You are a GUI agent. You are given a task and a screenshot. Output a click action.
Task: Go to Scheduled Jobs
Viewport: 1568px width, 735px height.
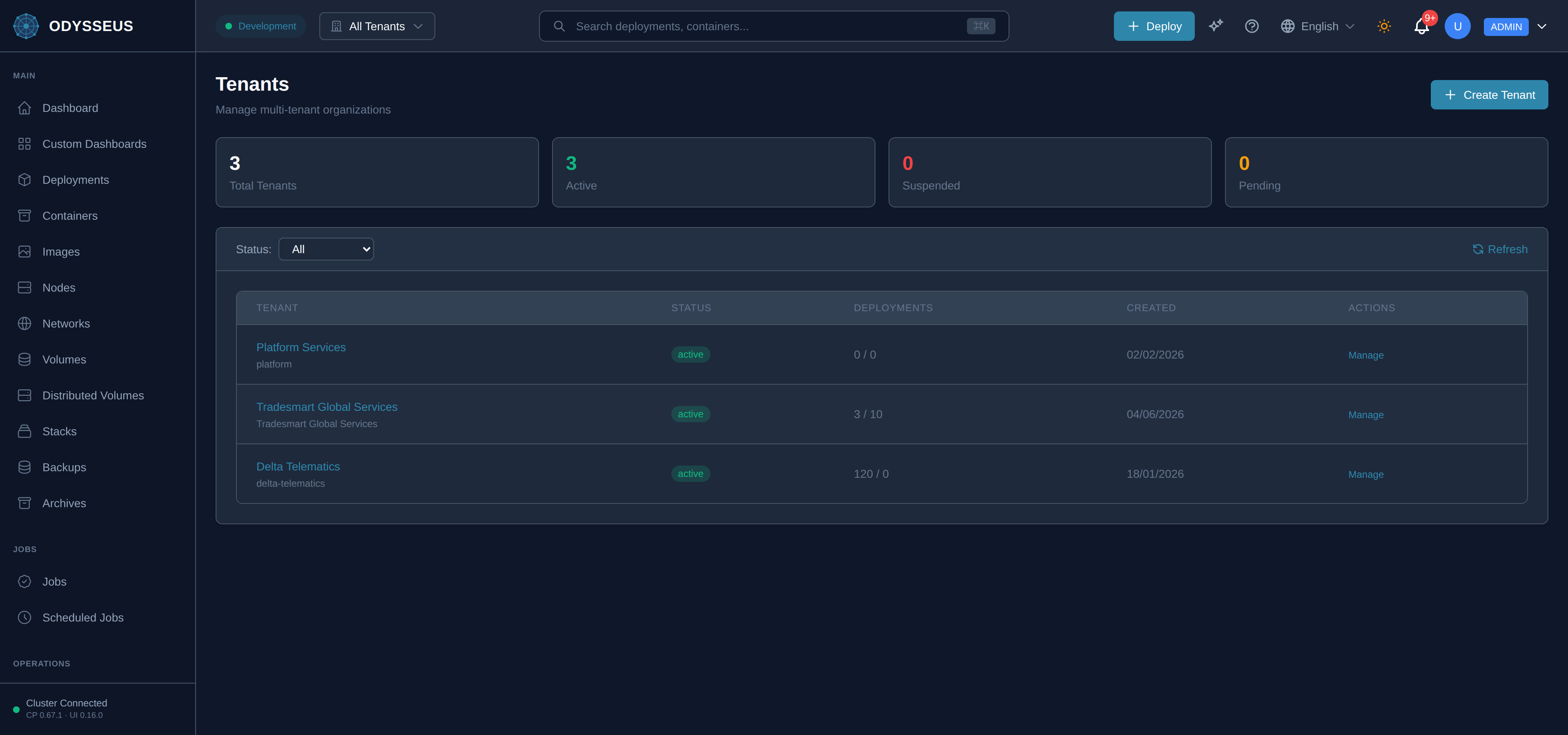click(x=98, y=617)
